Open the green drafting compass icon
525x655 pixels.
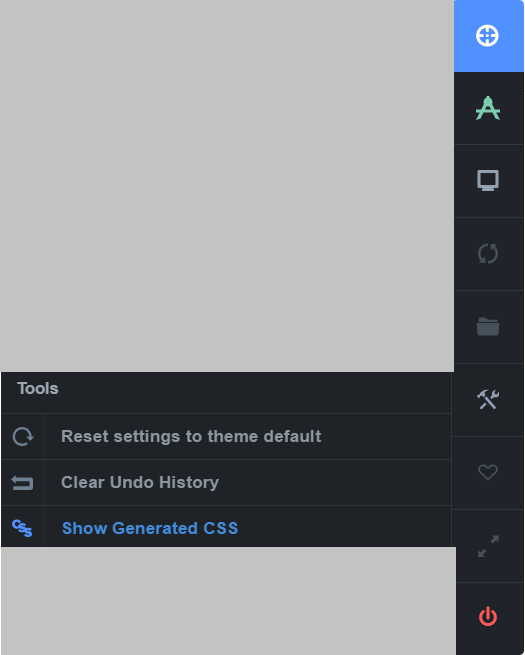(x=487, y=108)
